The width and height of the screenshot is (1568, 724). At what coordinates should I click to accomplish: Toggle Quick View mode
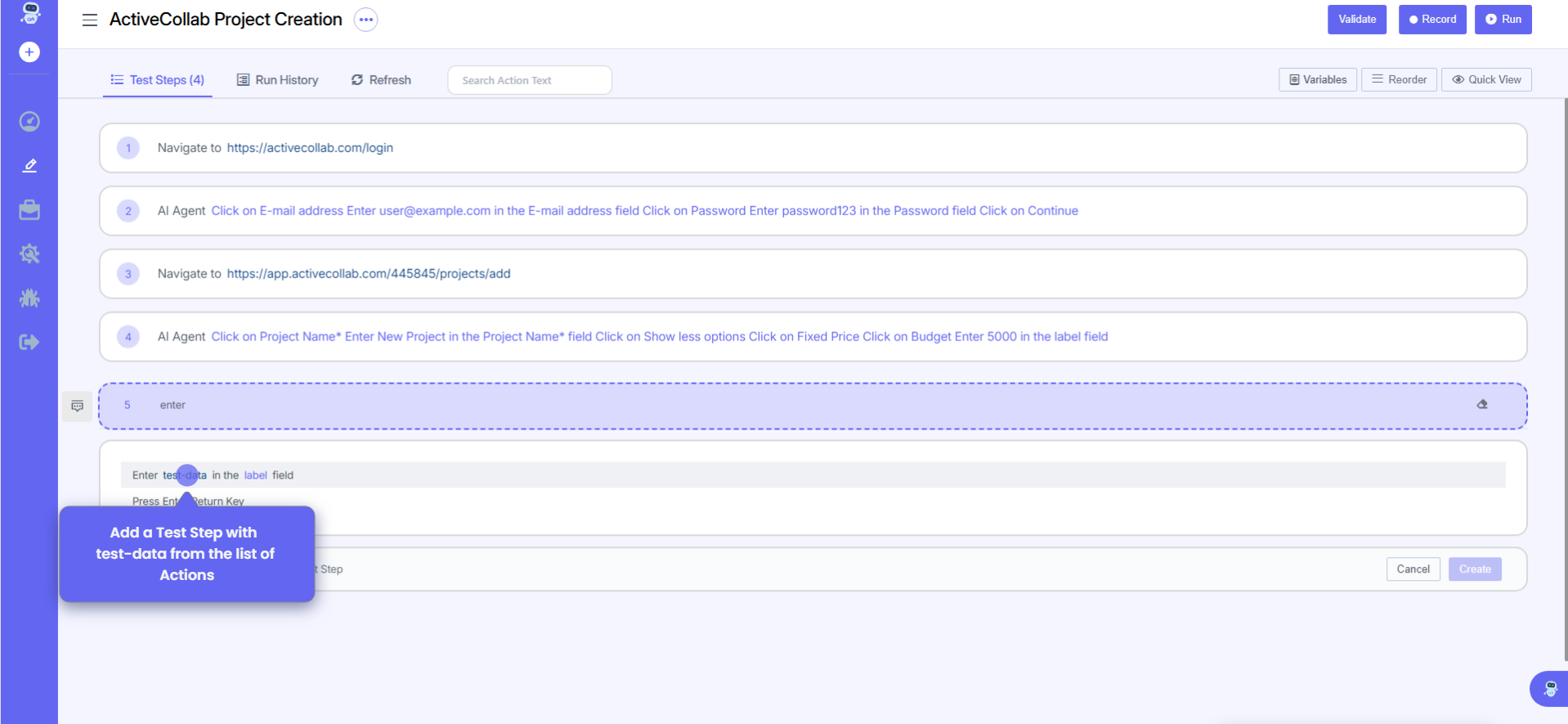click(x=1485, y=80)
